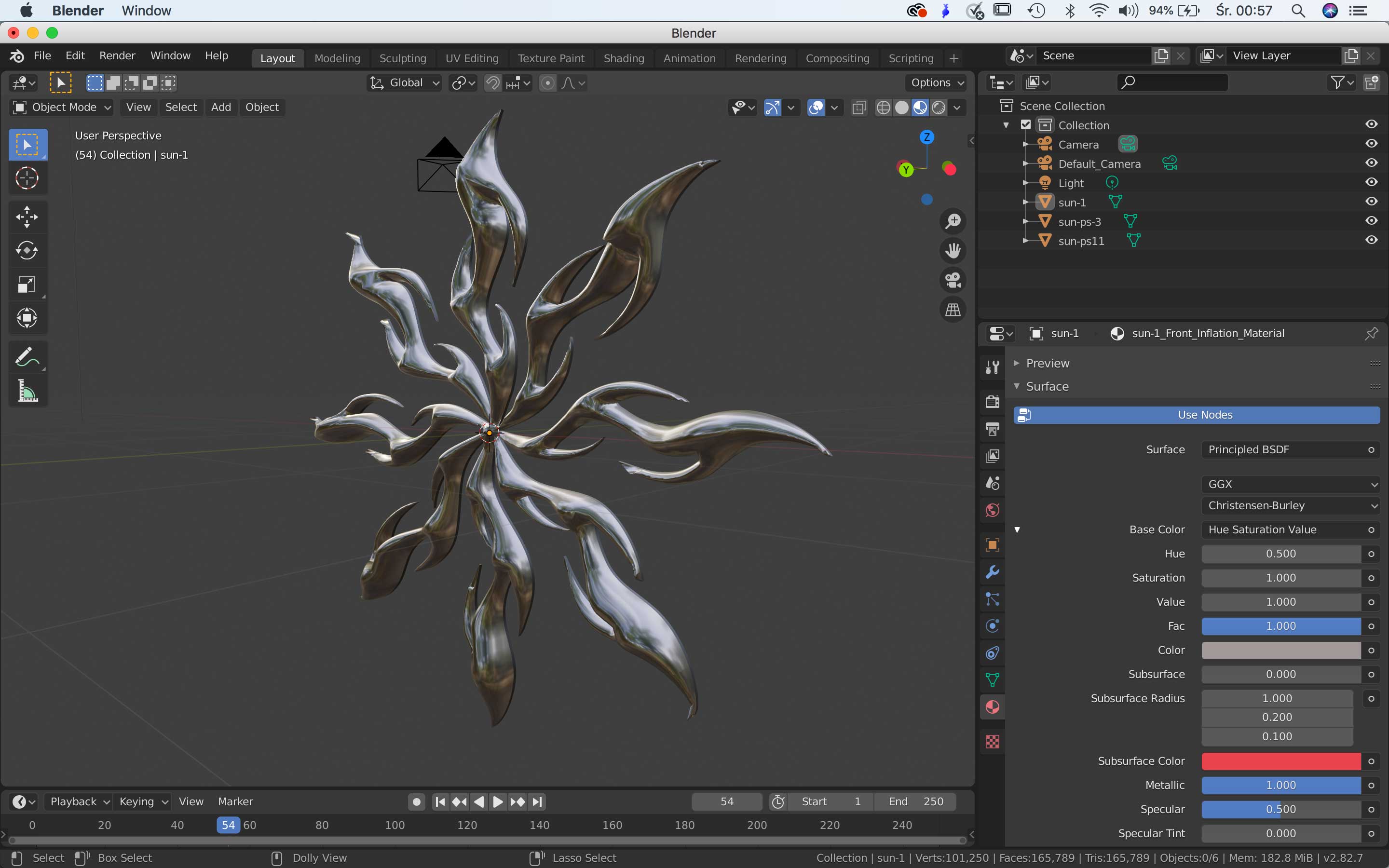The width and height of the screenshot is (1389, 868).
Task: Open the World properties tab
Action: 993,510
